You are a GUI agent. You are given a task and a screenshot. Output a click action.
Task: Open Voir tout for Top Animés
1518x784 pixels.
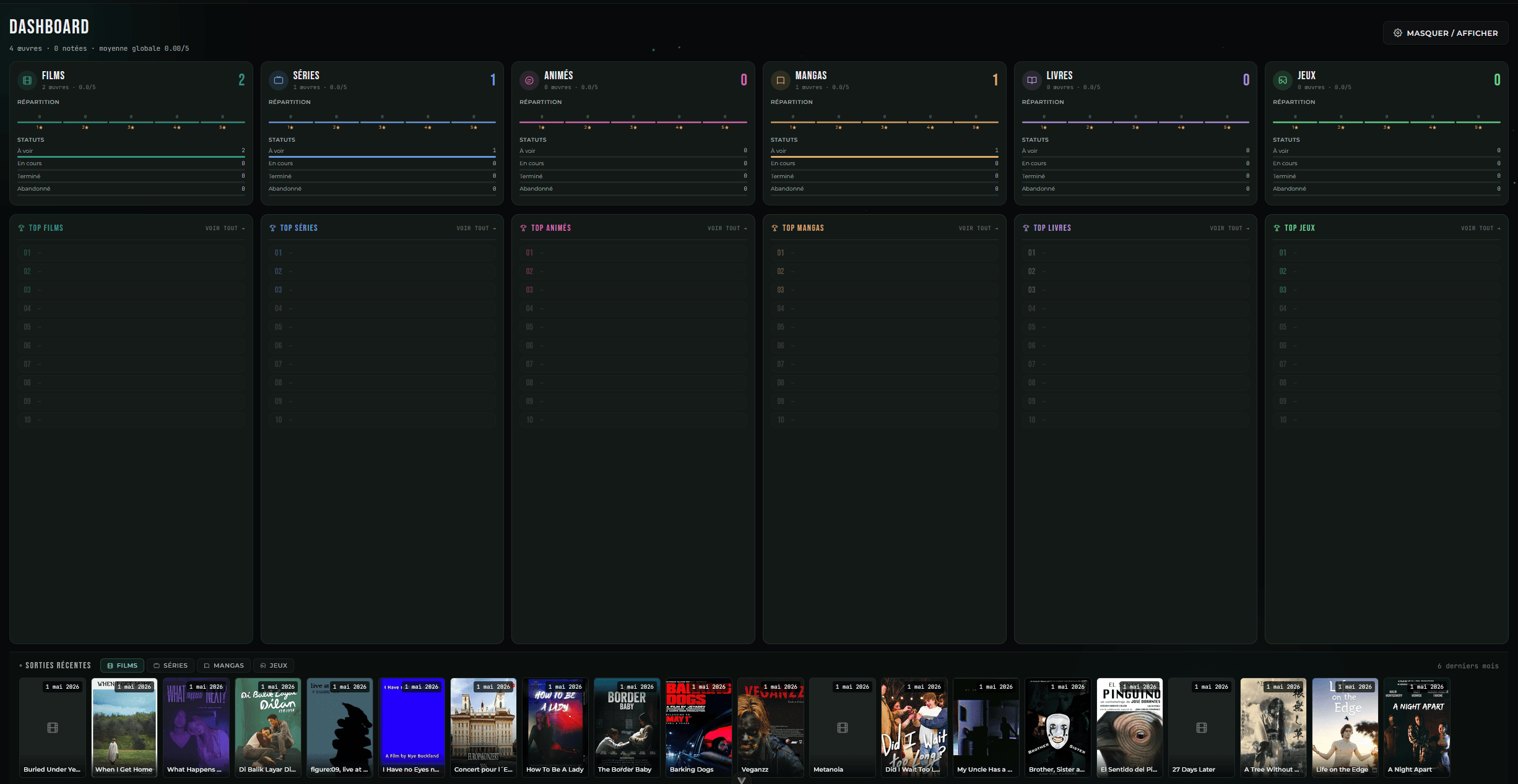[727, 228]
